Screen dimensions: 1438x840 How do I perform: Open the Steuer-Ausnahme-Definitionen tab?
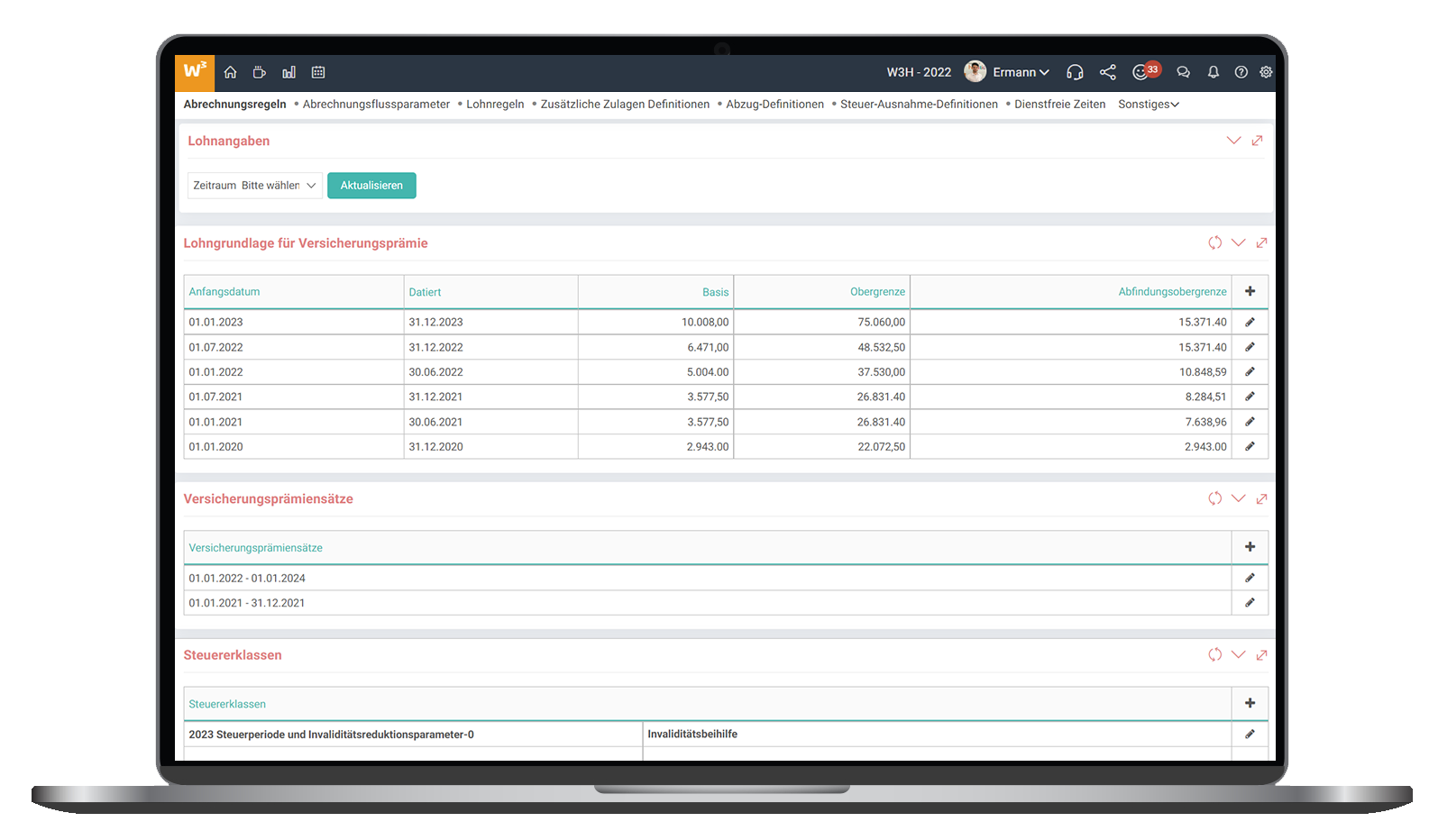919,105
